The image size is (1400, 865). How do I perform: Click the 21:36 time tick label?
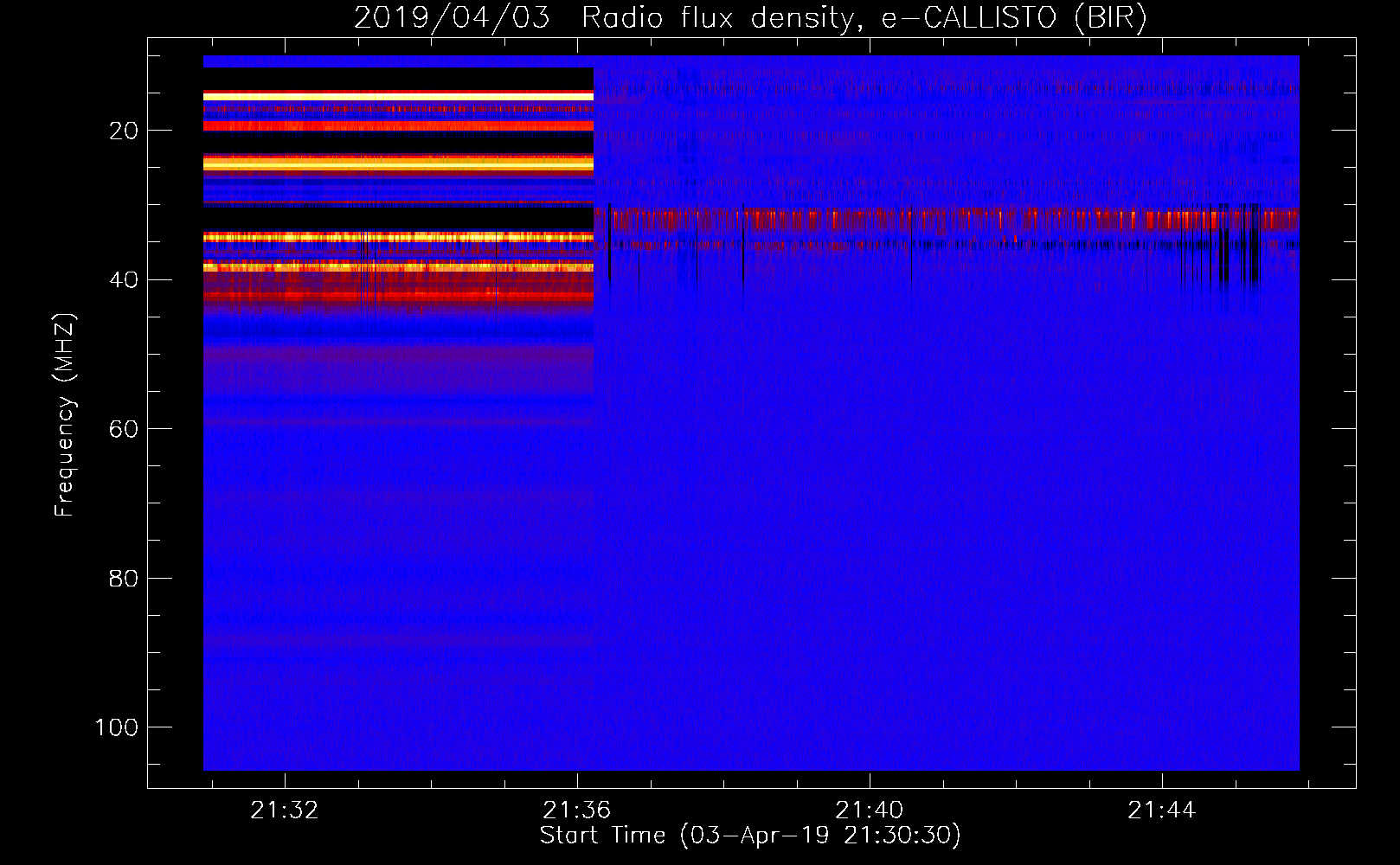577,811
